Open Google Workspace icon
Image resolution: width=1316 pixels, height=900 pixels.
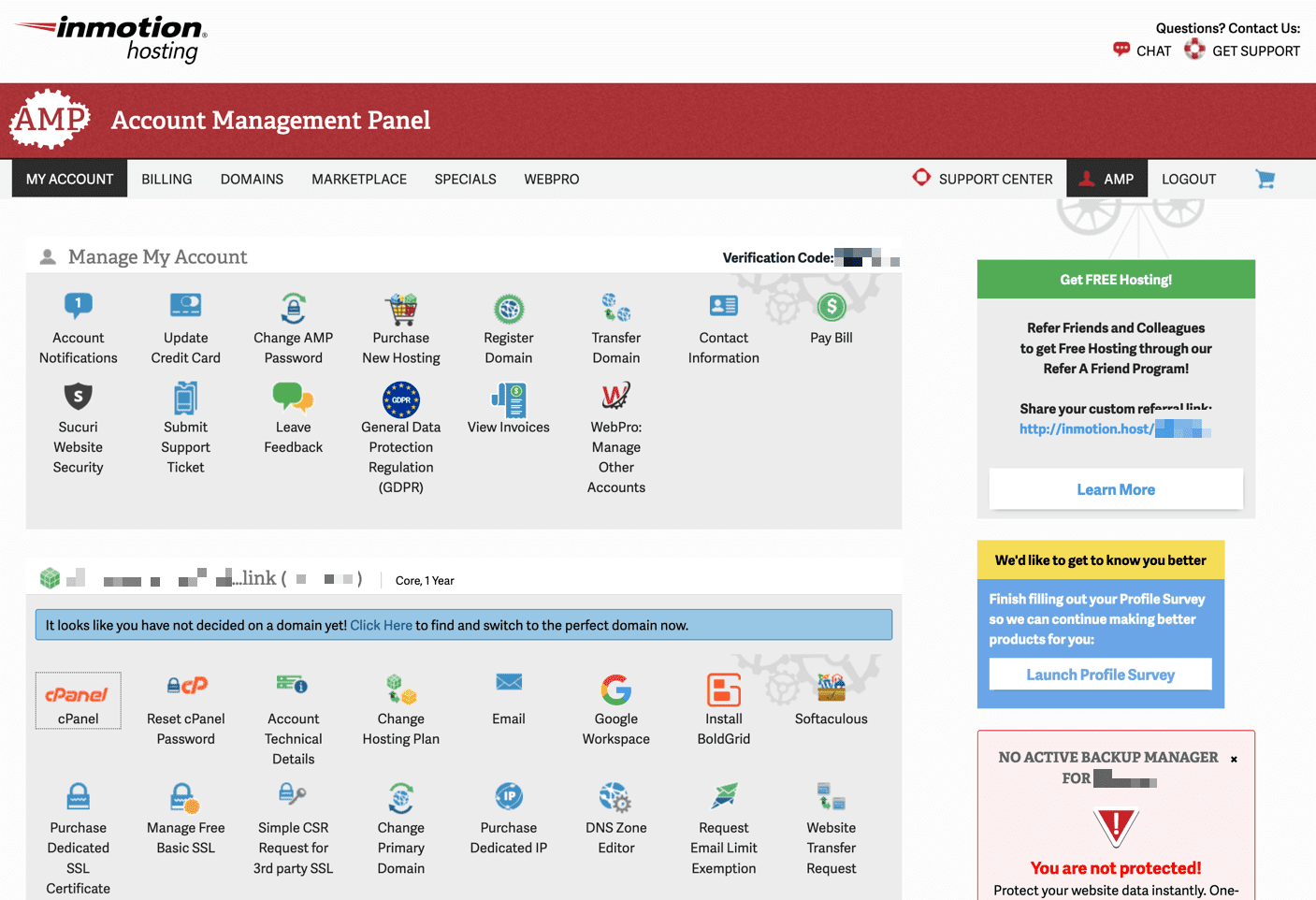(x=616, y=690)
